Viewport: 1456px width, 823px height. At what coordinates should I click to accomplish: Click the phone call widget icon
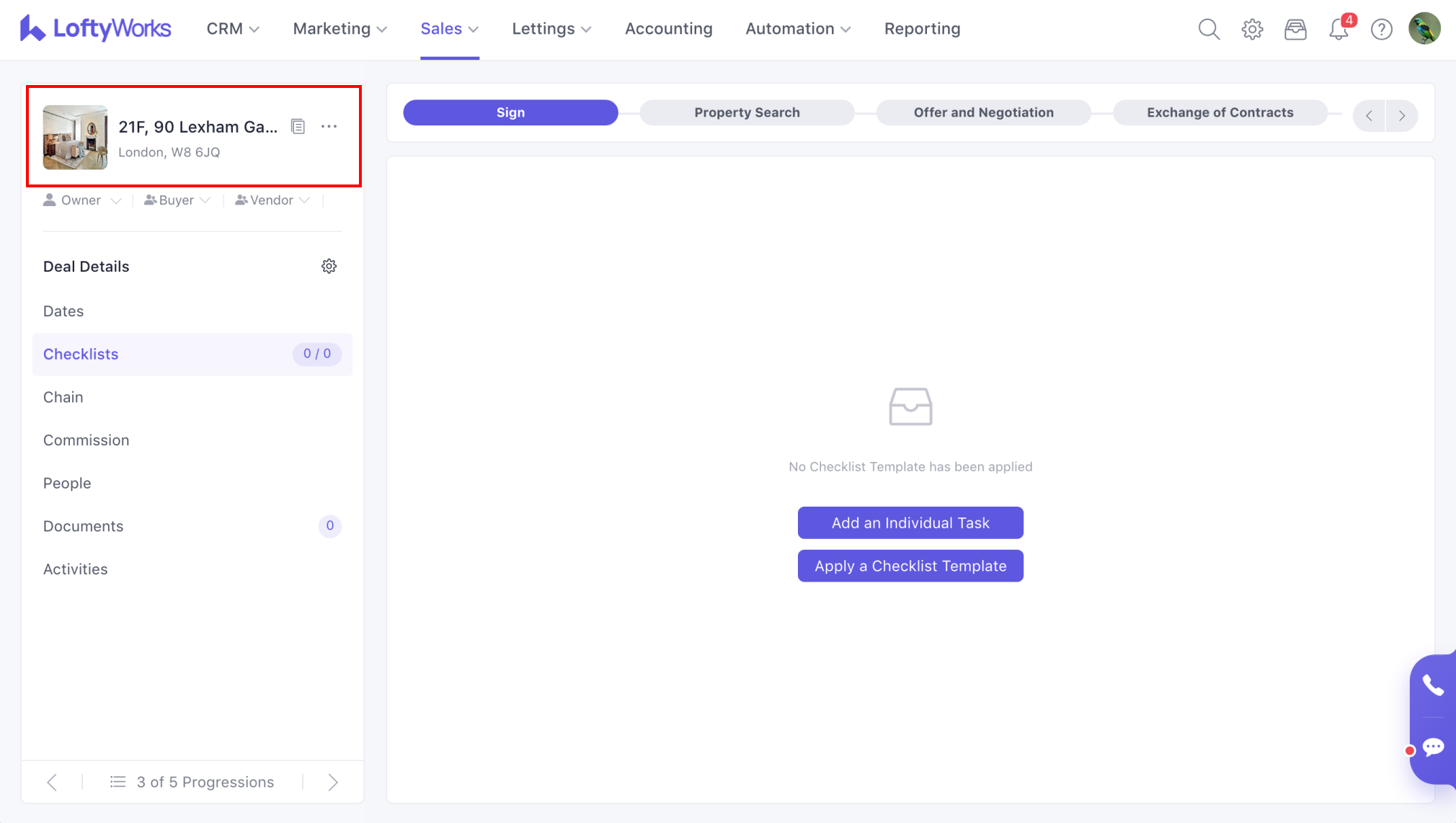pyautogui.click(x=1432, y=685)
